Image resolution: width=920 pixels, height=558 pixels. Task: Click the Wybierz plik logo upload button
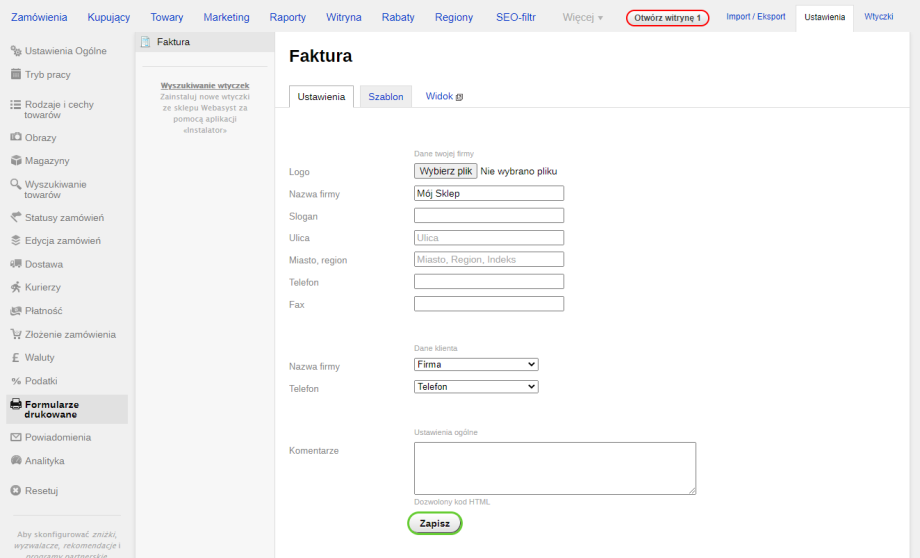tap(445, 172)
